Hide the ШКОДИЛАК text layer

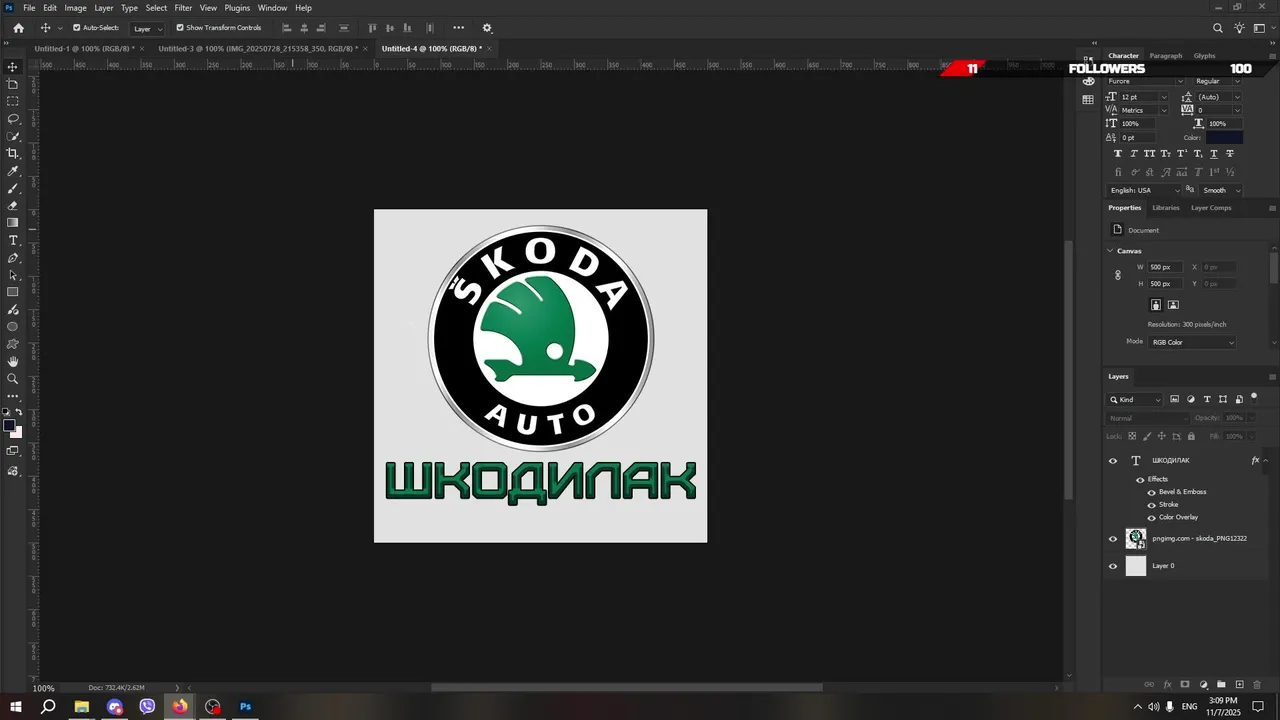tap(1113, 461)
